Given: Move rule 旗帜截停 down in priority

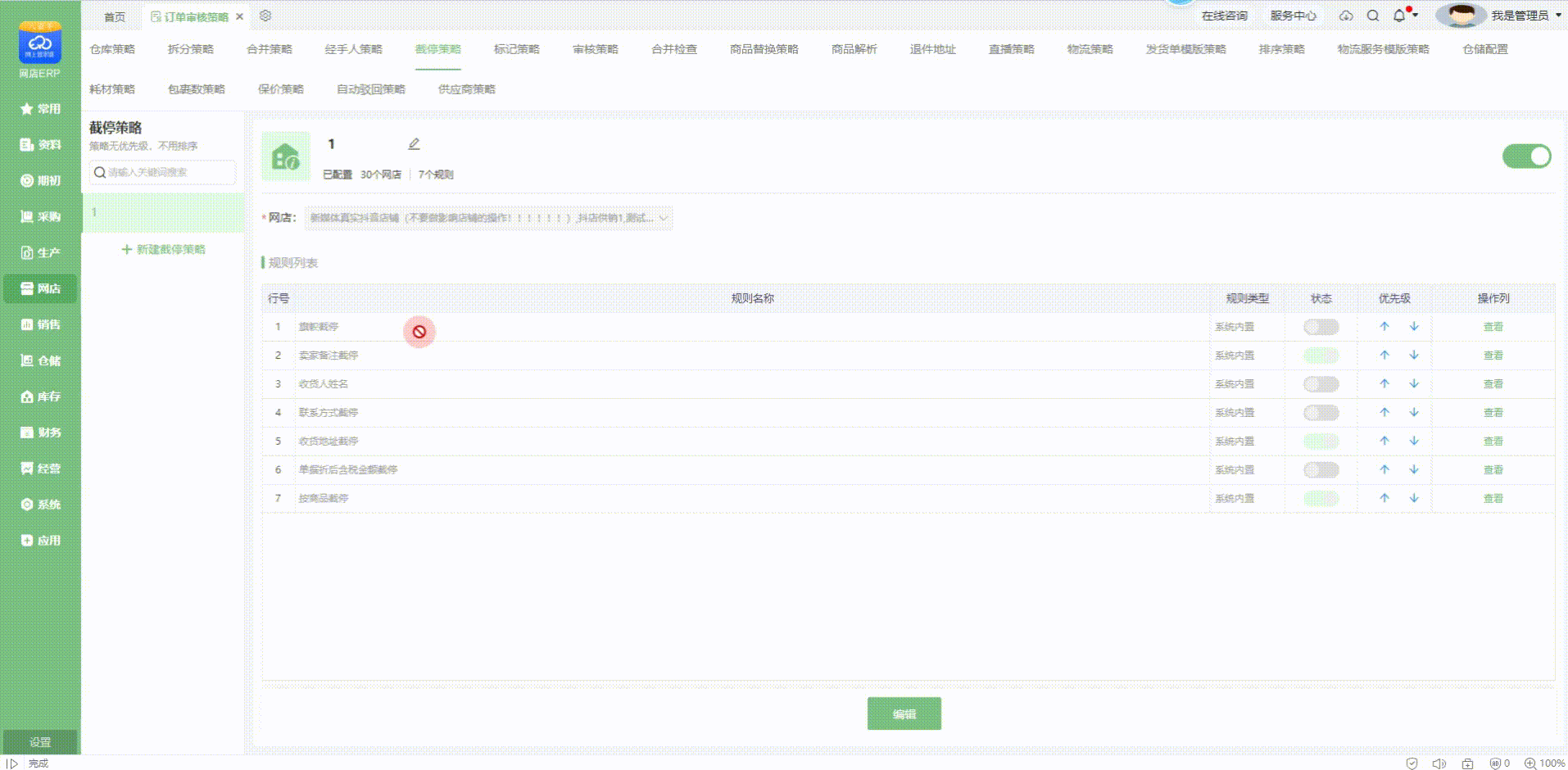Looking at the screenshot, I should 1414,326.
